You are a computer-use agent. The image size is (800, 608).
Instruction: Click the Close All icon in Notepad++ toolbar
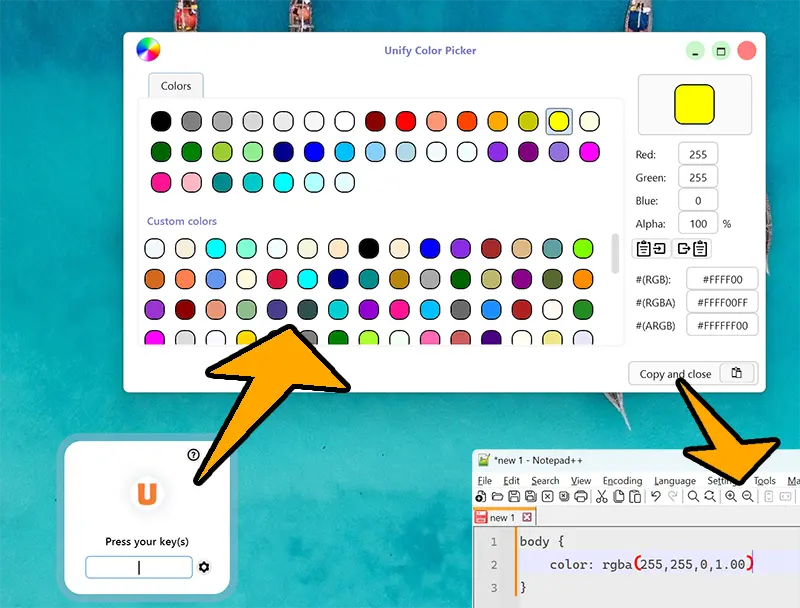coord(564,496)
